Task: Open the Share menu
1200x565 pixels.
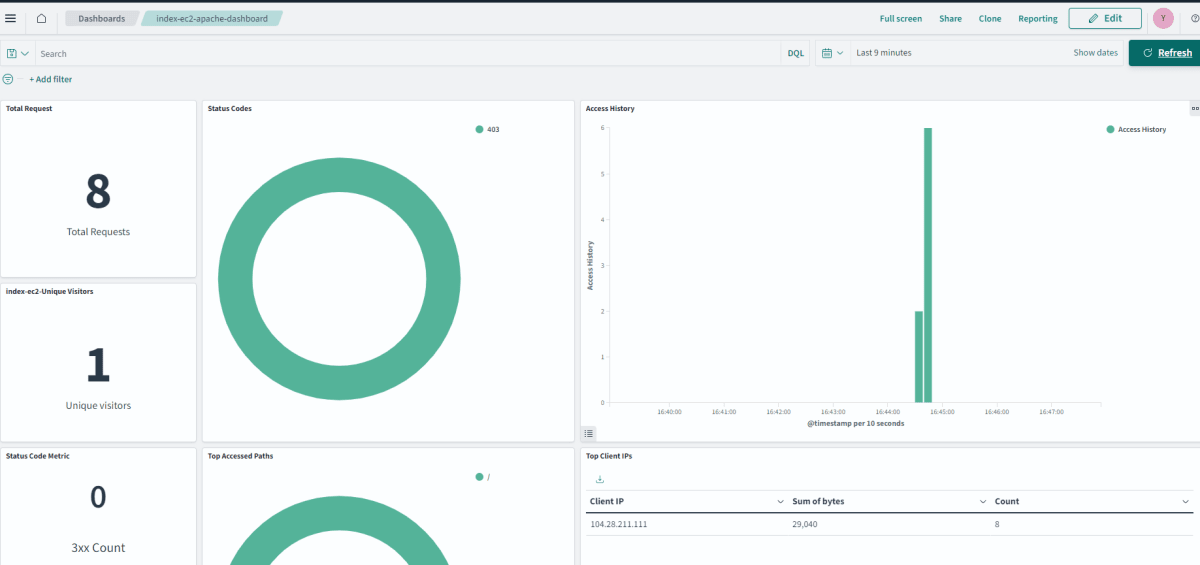Action: pos(950,19)
